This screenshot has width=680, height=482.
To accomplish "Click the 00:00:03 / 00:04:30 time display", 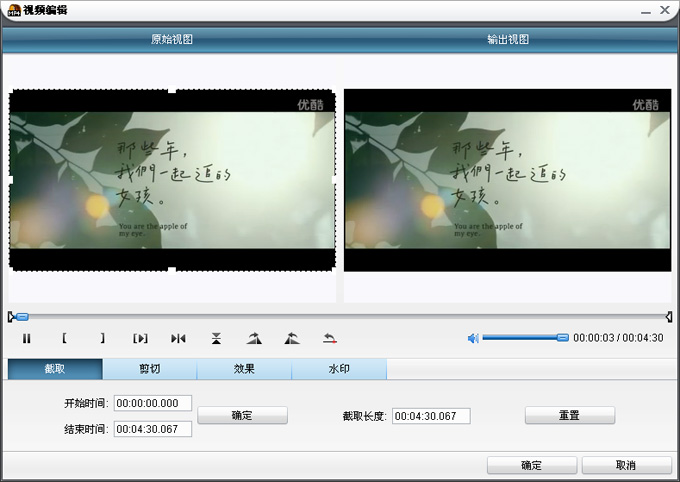I will tap(618, 338).
